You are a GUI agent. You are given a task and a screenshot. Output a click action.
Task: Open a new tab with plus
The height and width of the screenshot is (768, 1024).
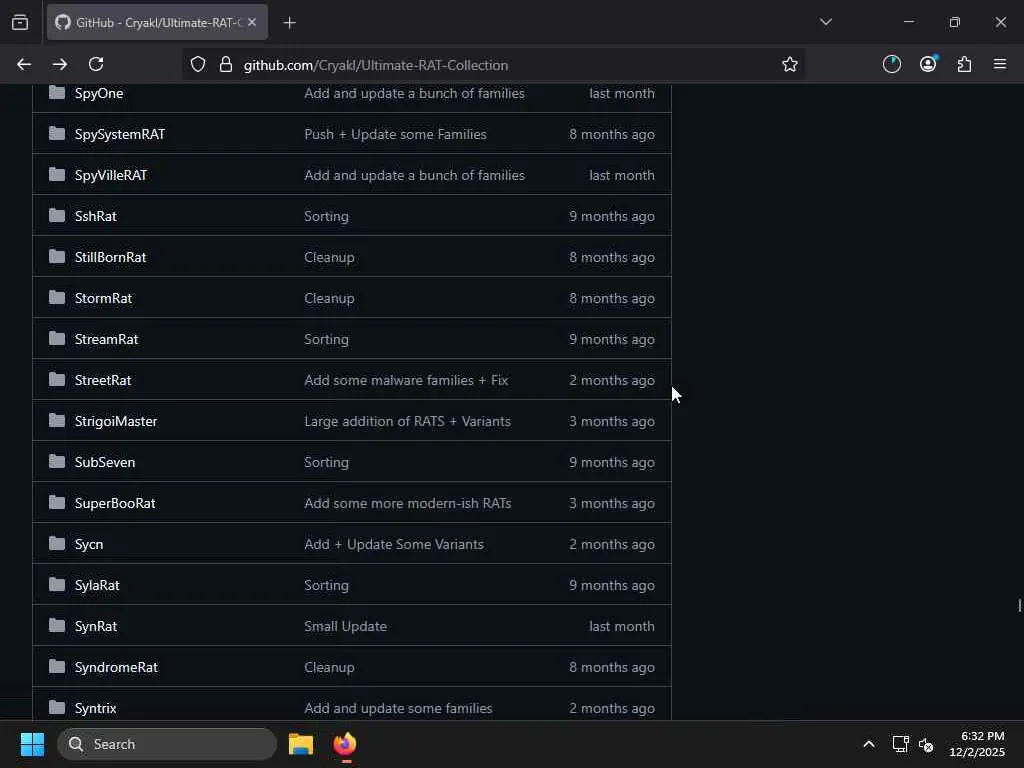coord(289,23)
